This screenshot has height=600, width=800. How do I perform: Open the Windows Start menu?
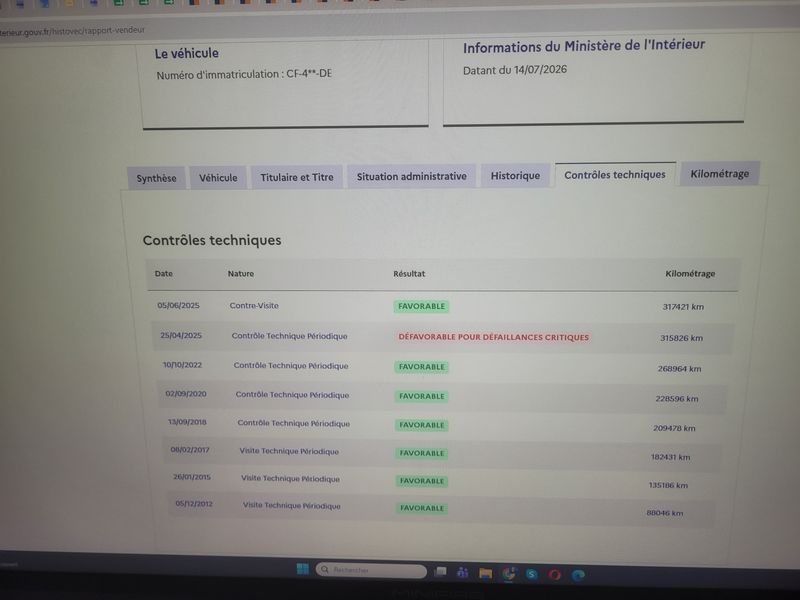(303, 568)
